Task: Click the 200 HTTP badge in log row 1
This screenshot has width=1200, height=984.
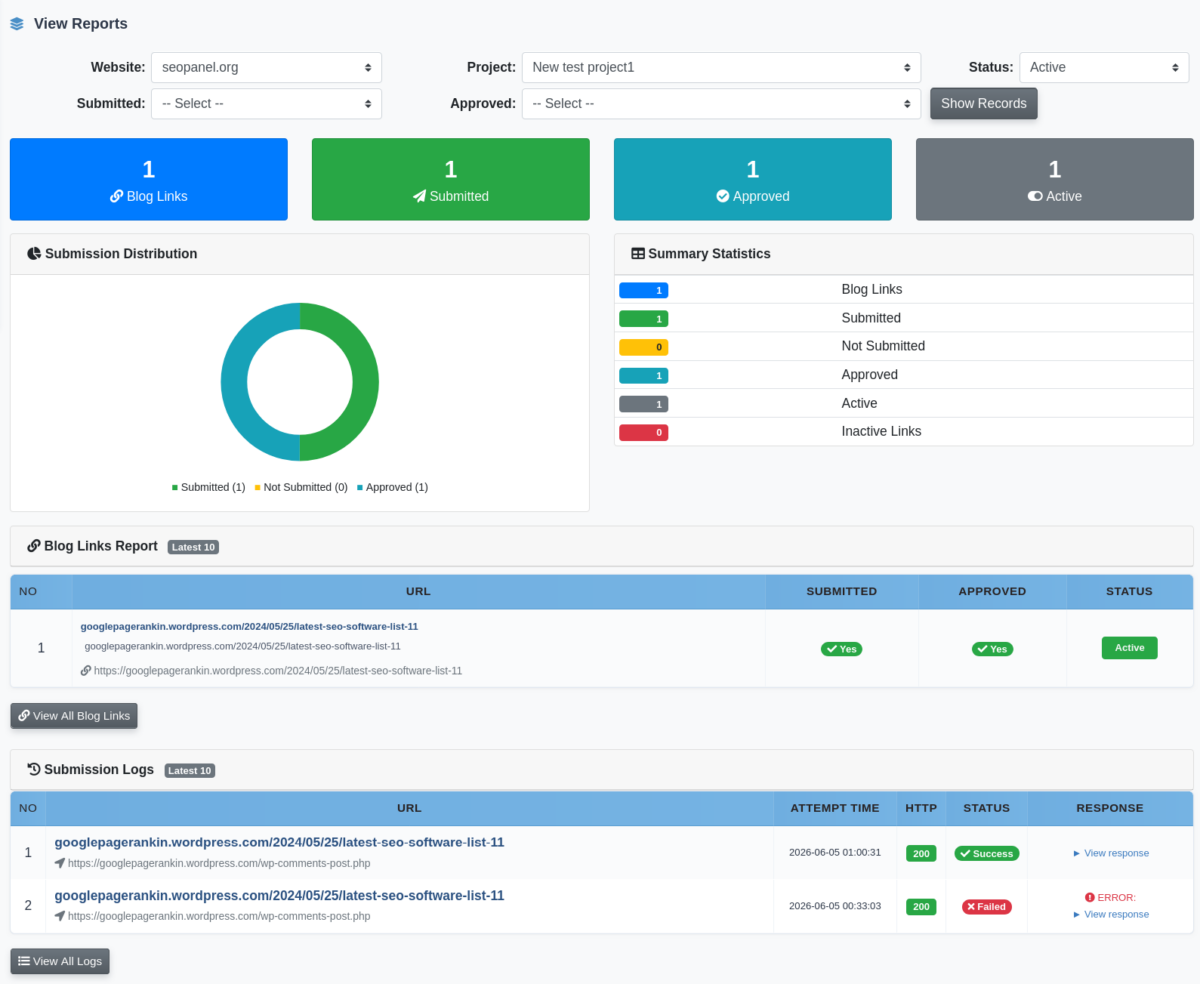Action: click(x=921, y=853)
